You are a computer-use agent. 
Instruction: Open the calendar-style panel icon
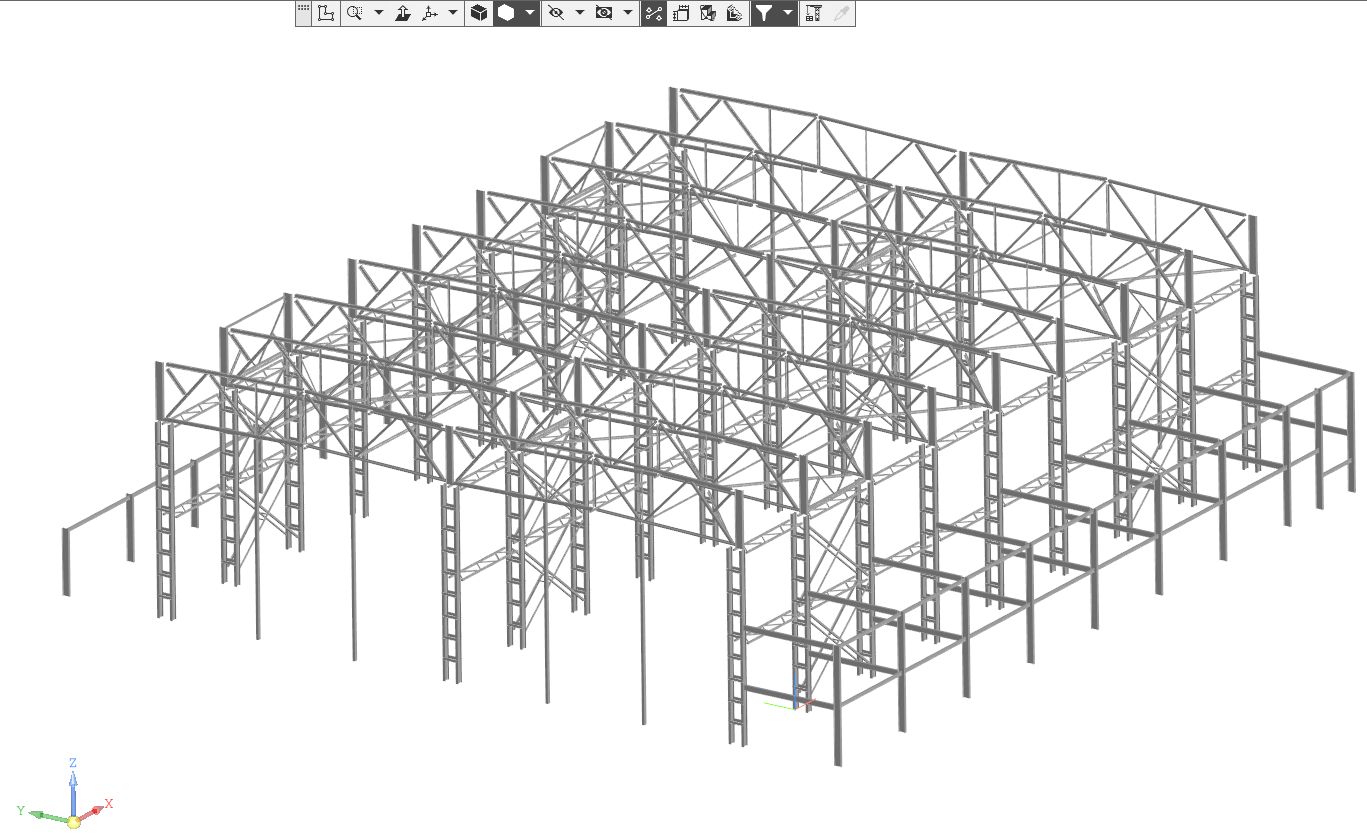[x=683, y=13]
